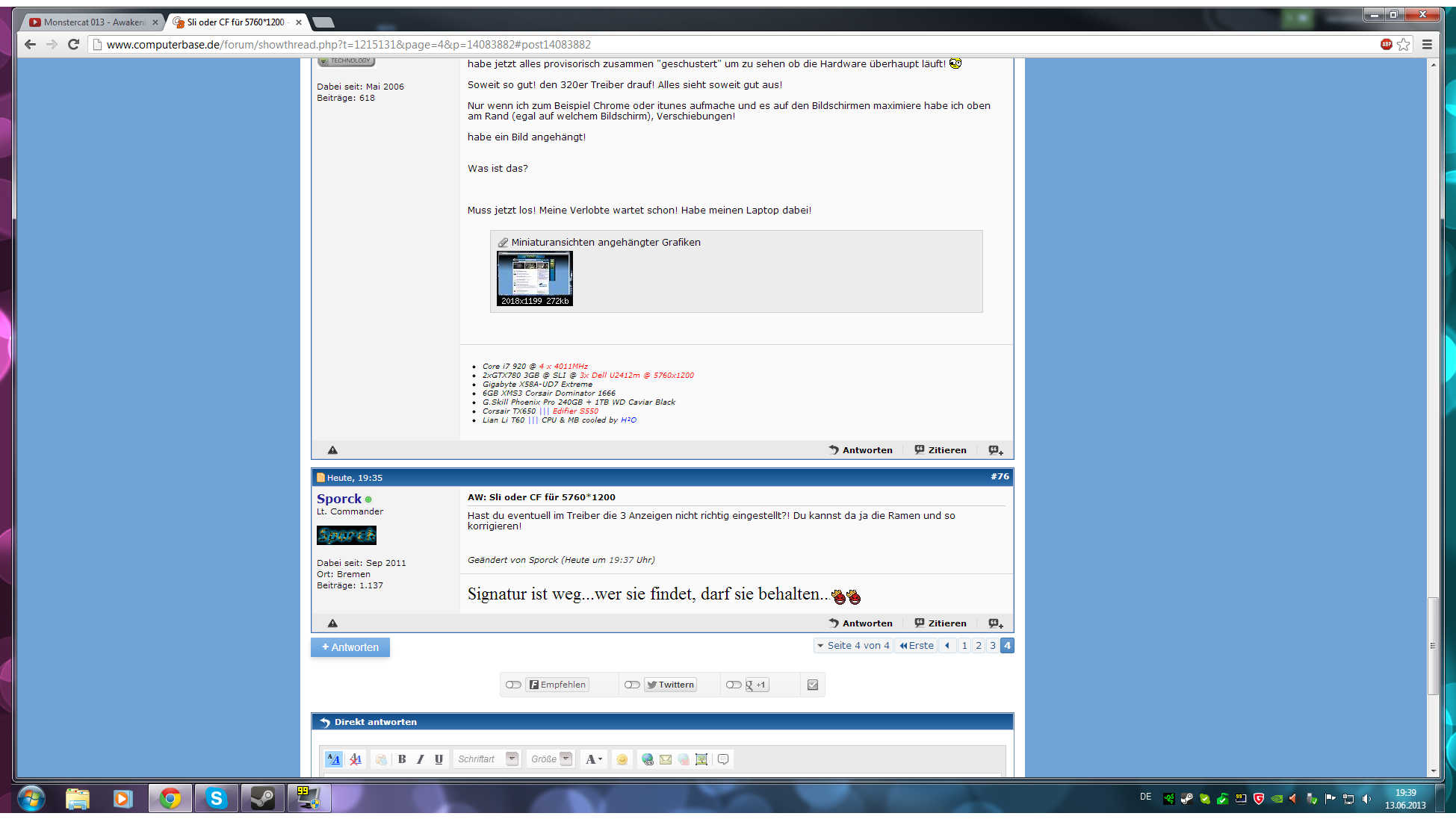Insert a smiley via the smiley icon
The width and height of the screenshot is (1456, 825).
pyautogui.click(x=622, y=759)
